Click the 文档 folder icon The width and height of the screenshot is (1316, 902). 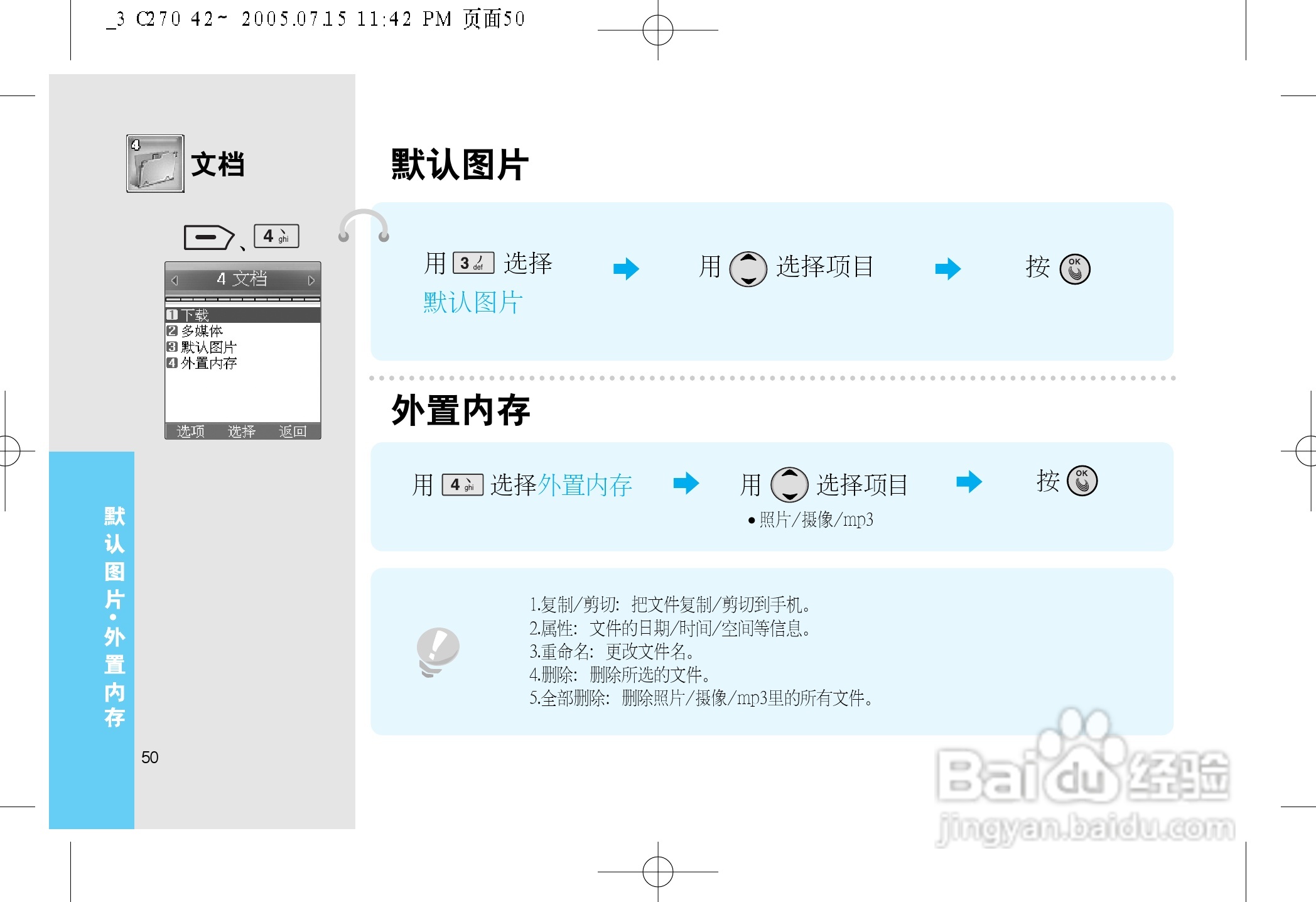155,163
